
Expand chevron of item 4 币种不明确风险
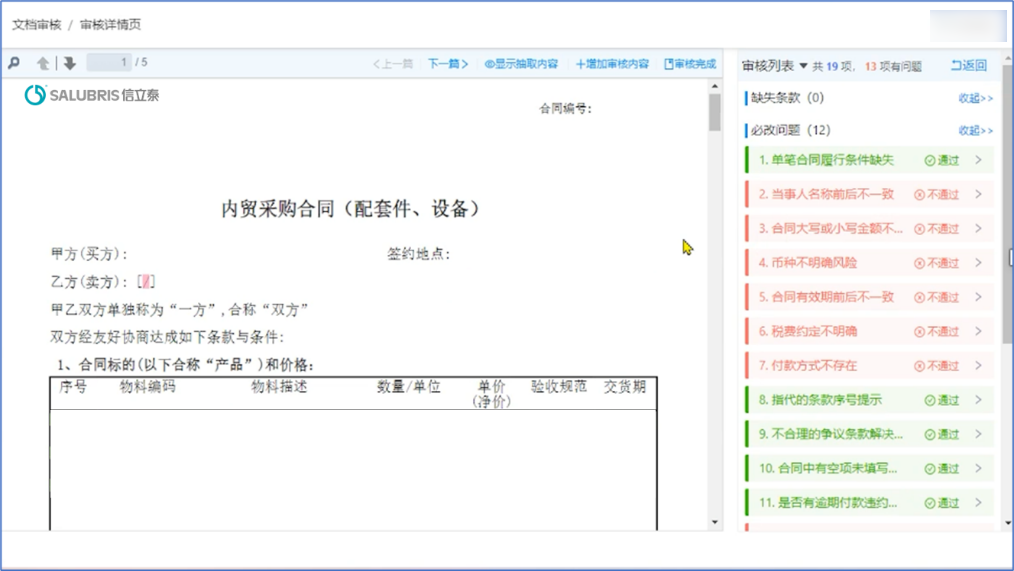[978, 263]
